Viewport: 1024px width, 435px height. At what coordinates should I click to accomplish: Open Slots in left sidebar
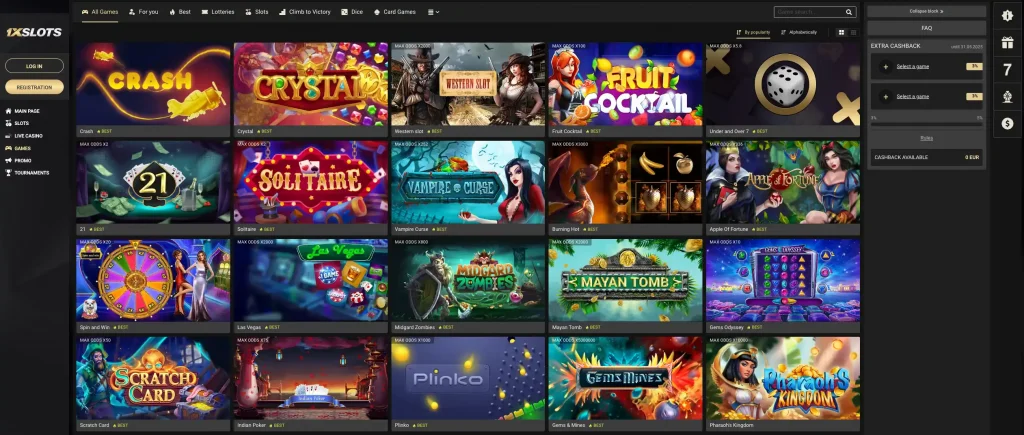tap(18, 123)
